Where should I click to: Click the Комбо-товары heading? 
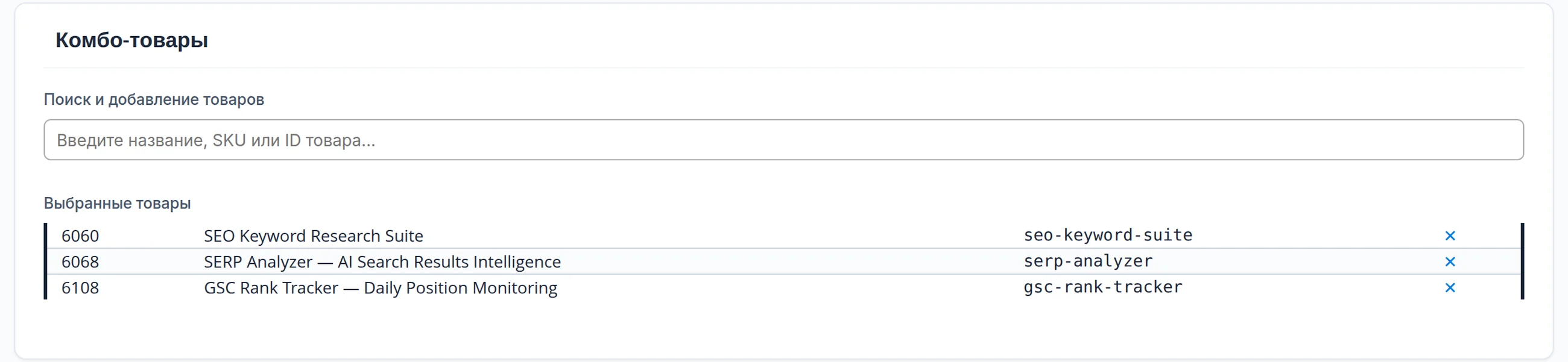pos(131,40)
